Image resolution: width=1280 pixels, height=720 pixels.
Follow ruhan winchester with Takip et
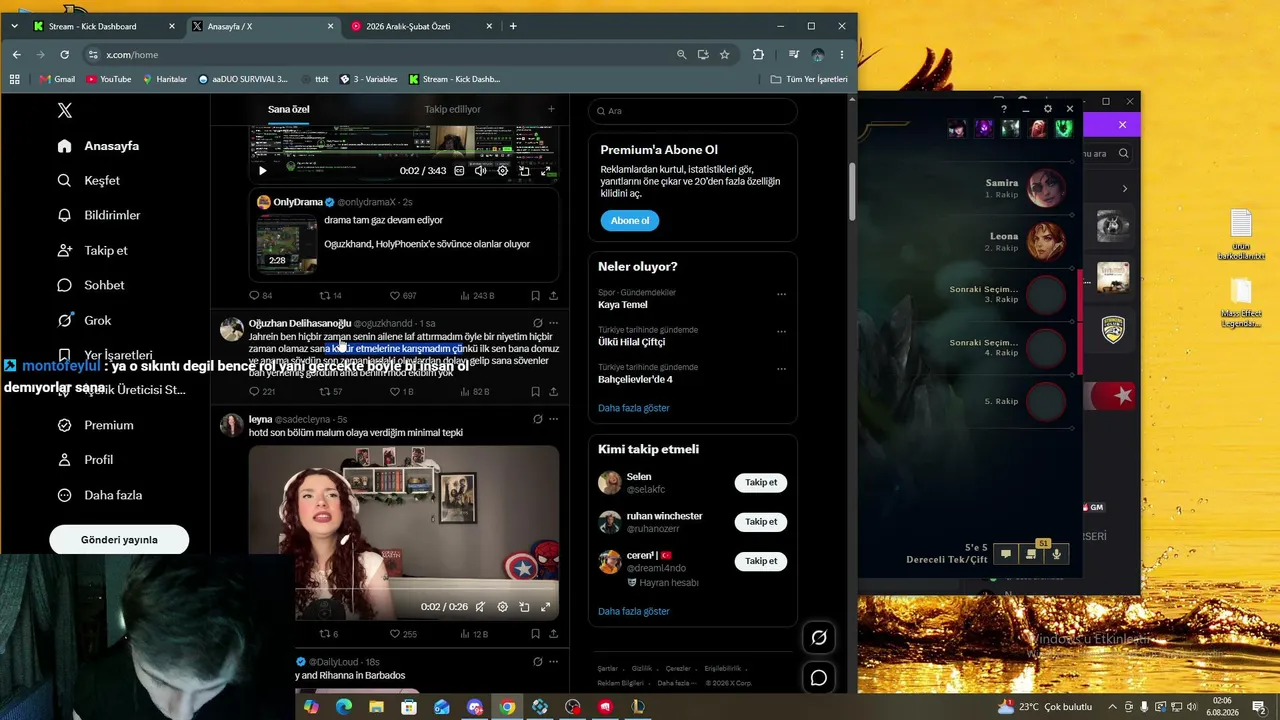pyautogui.click(x=761, y=522)
